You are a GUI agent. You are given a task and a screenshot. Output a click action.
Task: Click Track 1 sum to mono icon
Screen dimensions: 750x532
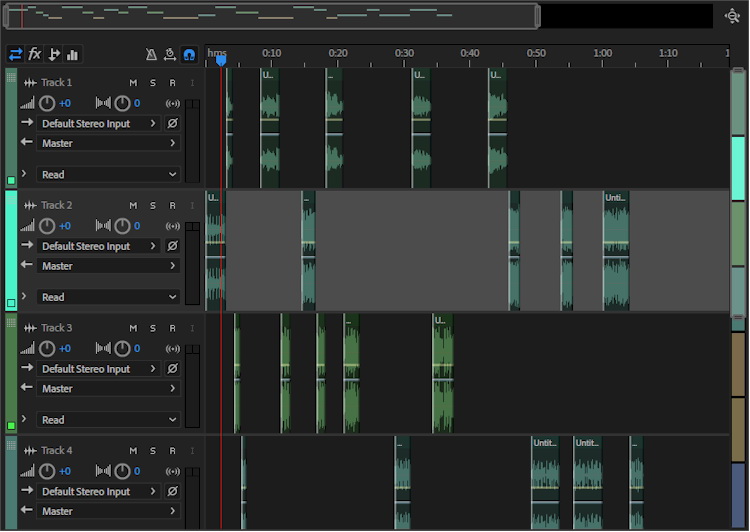point(173,103)
